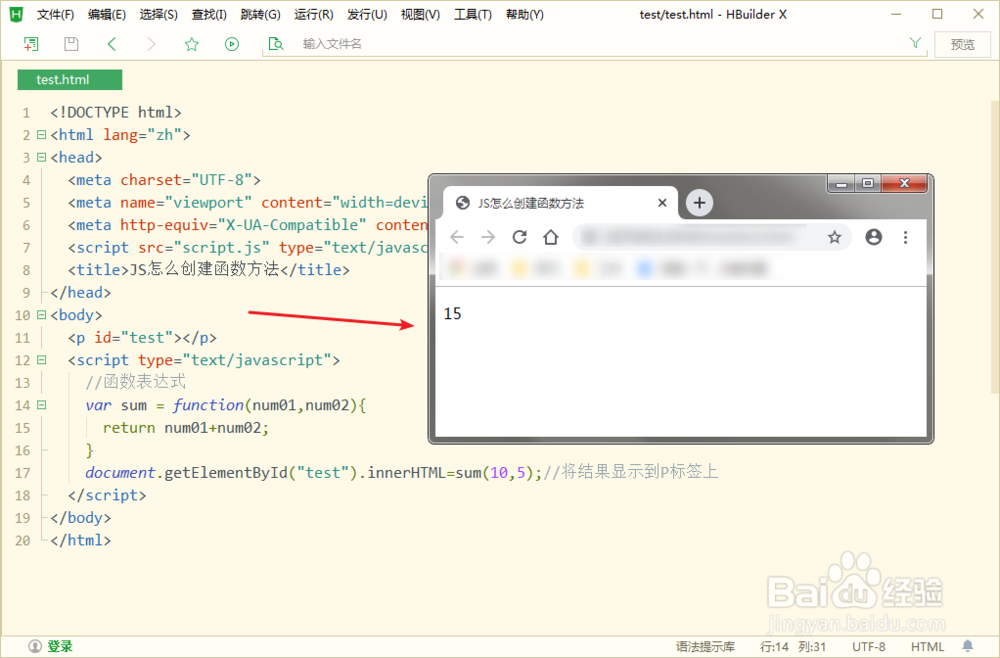This screenshot has width=1000, height=658.
Task: Open file search with magnifier icon
Action: point(277,44)
